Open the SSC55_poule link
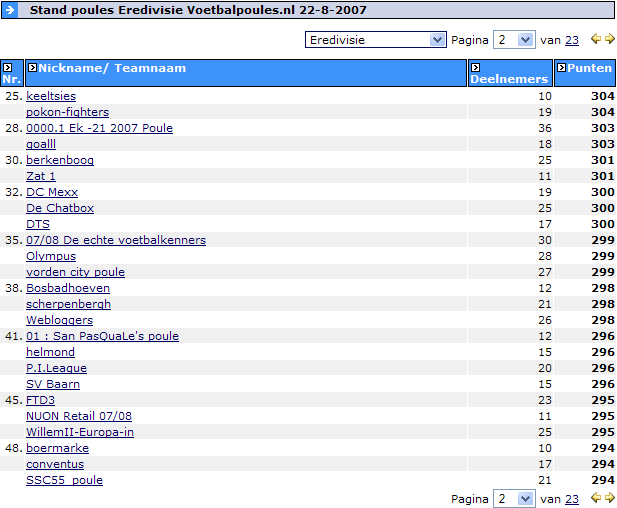This screenshot has height=508, width=617. 64,480
